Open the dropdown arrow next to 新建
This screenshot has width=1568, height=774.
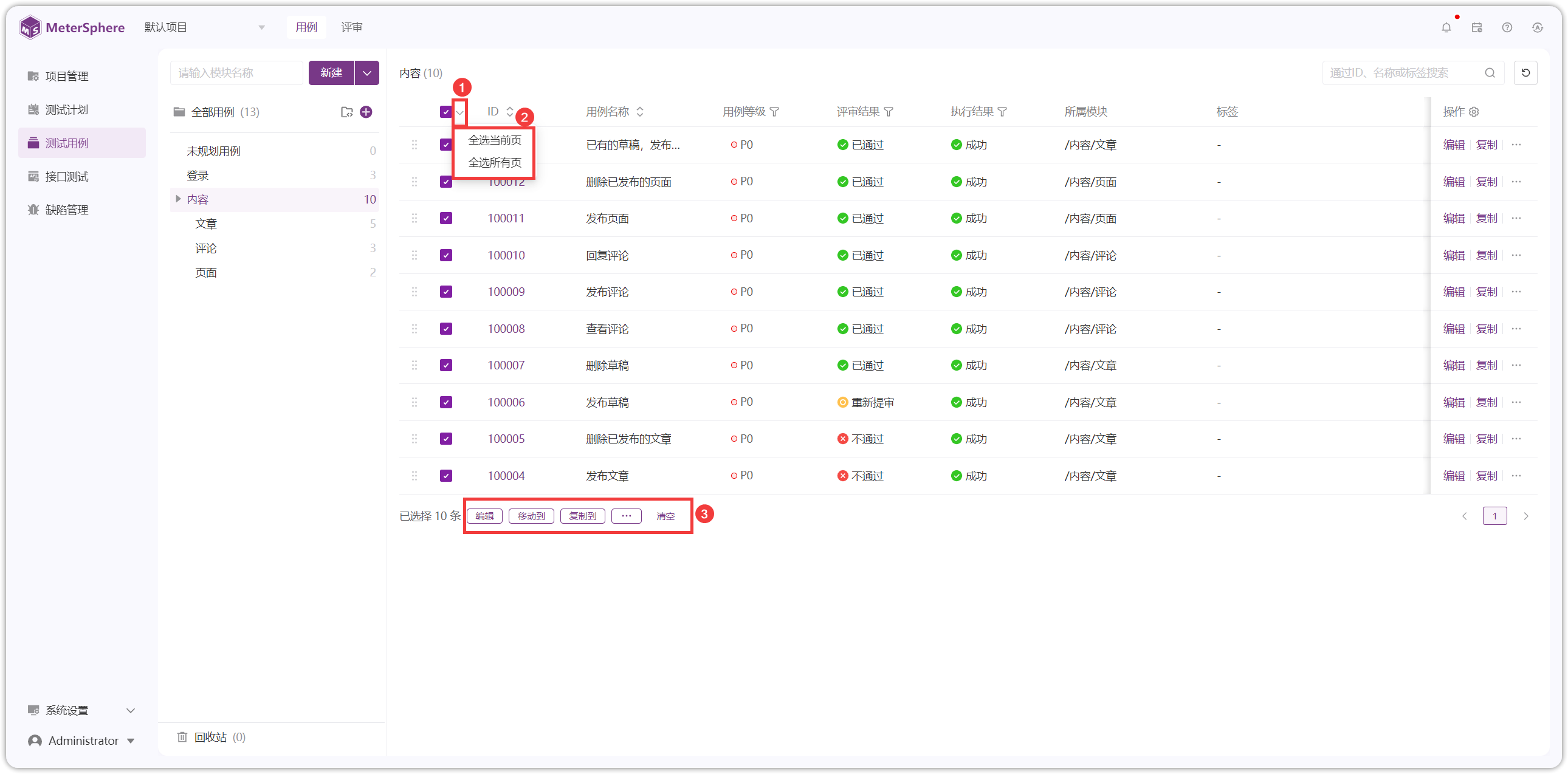click(x=366, y=73)
